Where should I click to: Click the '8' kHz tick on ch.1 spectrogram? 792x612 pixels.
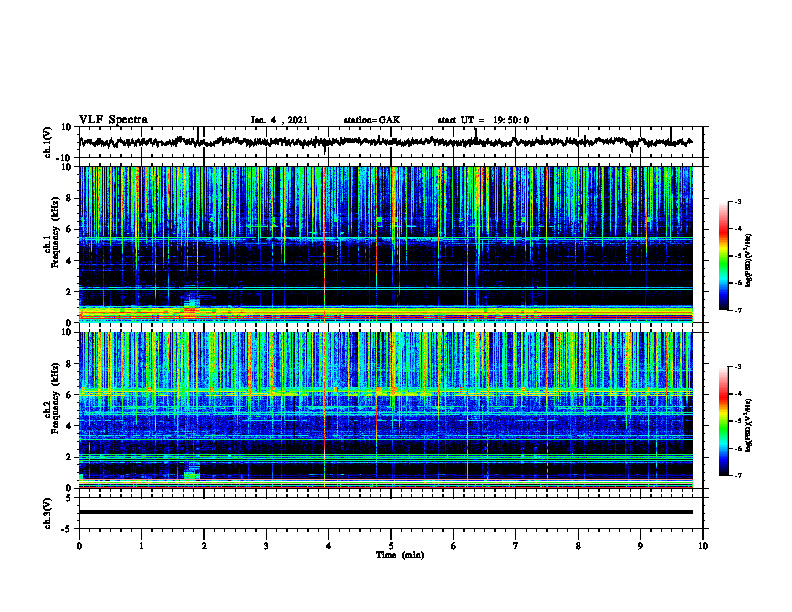(x=69, y=198)
